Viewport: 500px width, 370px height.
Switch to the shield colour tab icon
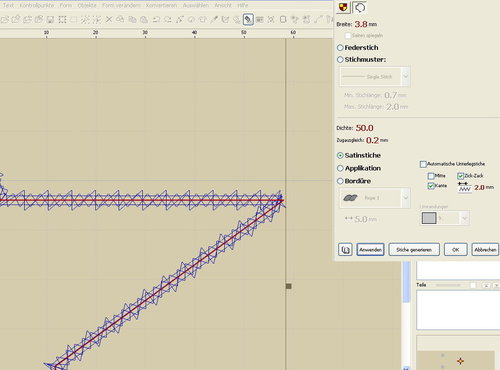click(x=343, y=7)
